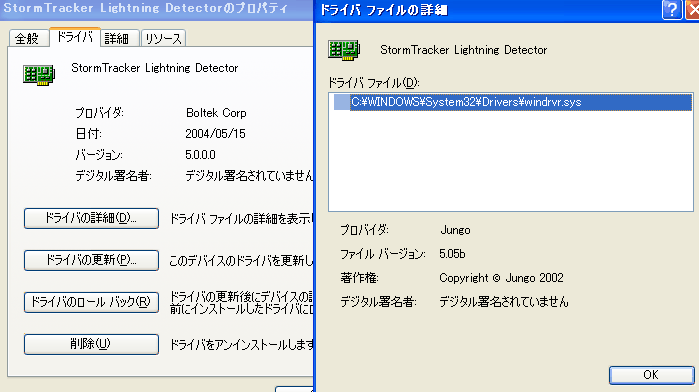Confirm with OK in driver file details

(x=651, y=375)
